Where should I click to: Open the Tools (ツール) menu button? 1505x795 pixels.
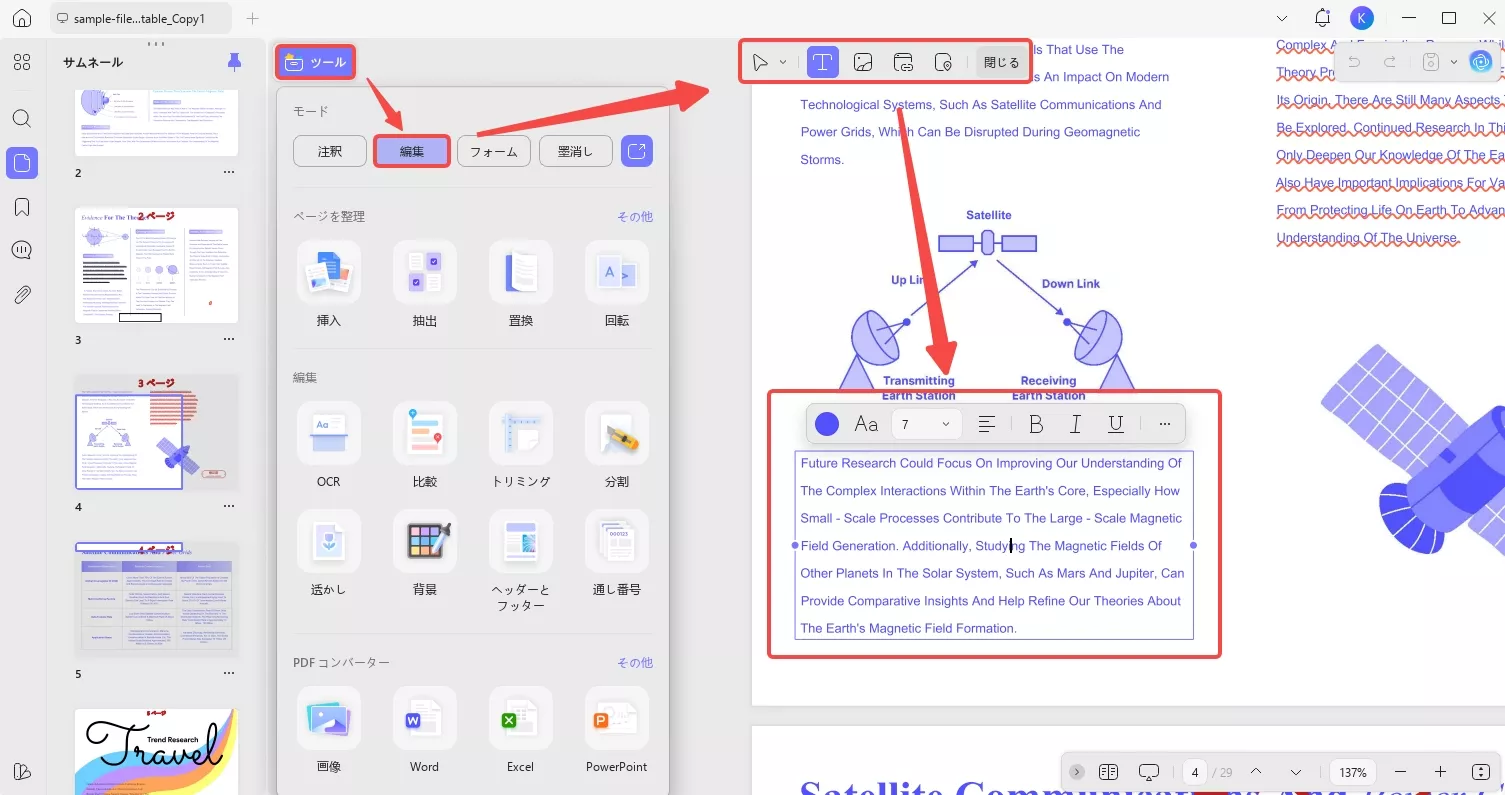click(x=315, y=62)
